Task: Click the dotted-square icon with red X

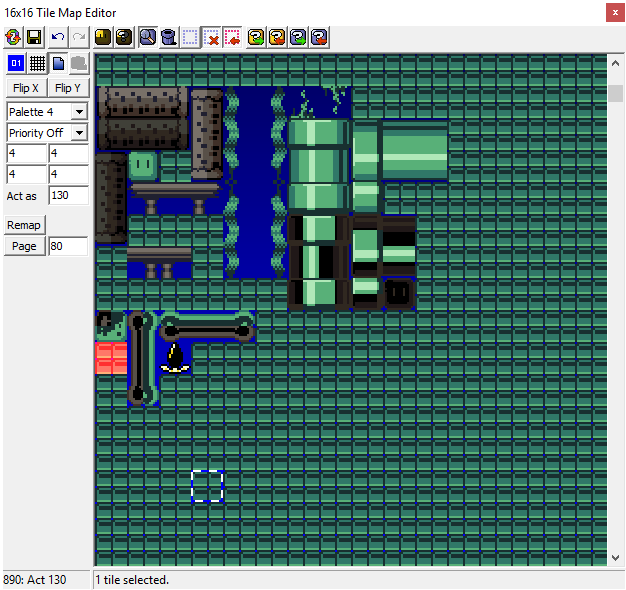Action: click(x=211, y=38)
